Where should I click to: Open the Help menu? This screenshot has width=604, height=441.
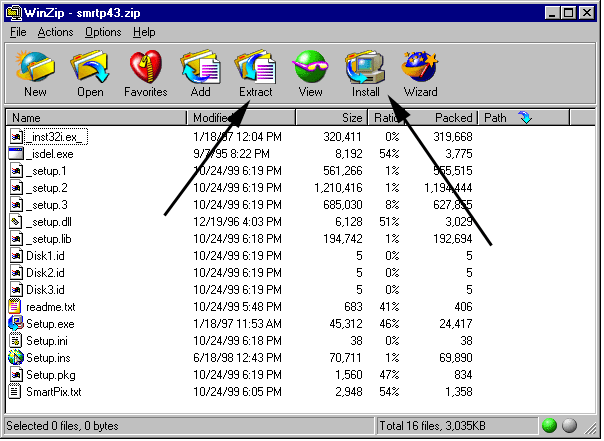[x=144, y=32]
